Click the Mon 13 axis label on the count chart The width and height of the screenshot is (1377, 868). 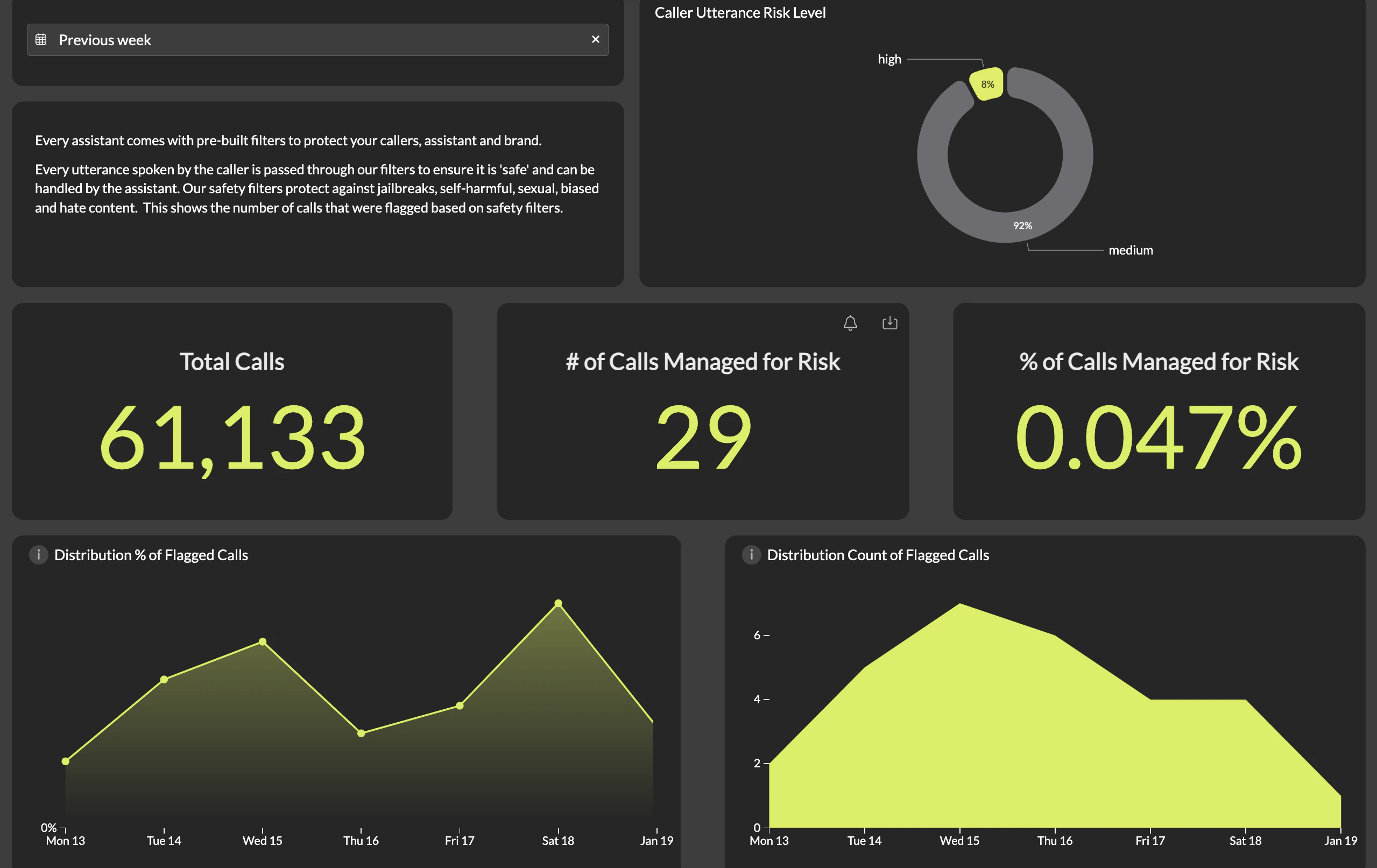click(769, 840)
